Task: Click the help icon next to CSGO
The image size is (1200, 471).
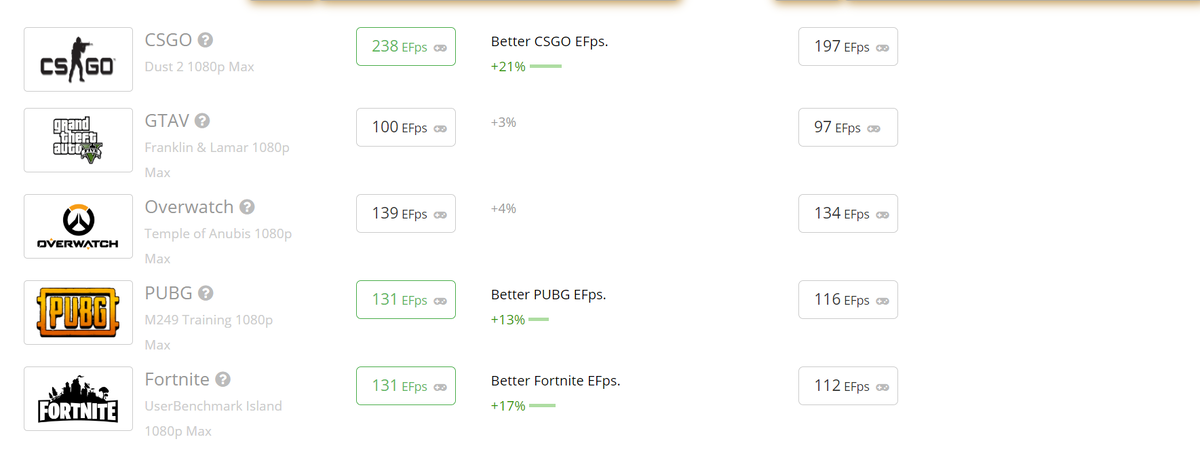Action: (205, 41)
